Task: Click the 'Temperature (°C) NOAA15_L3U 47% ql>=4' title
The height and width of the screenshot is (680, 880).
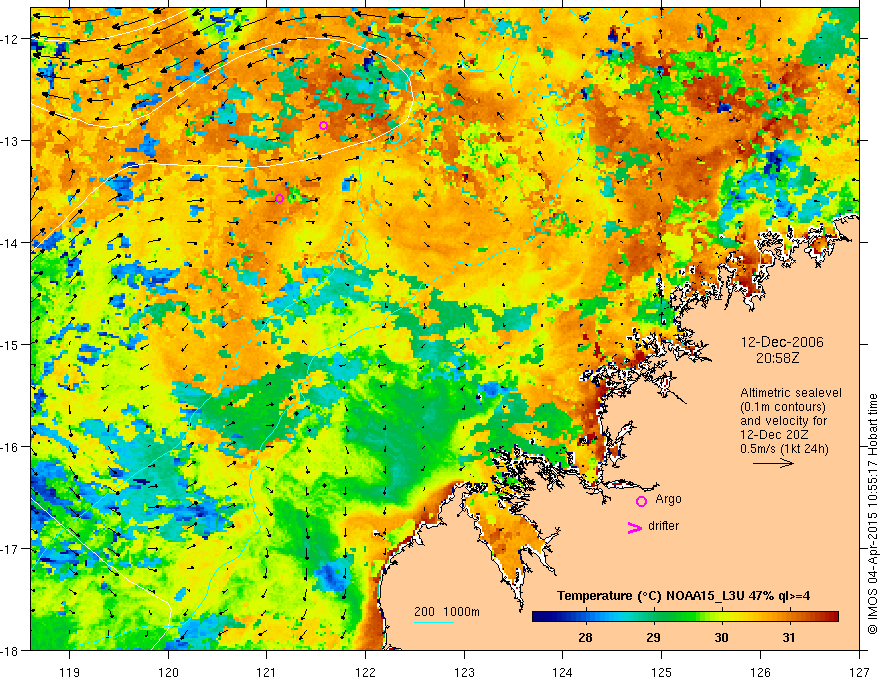Action: (x=683, y=596)
